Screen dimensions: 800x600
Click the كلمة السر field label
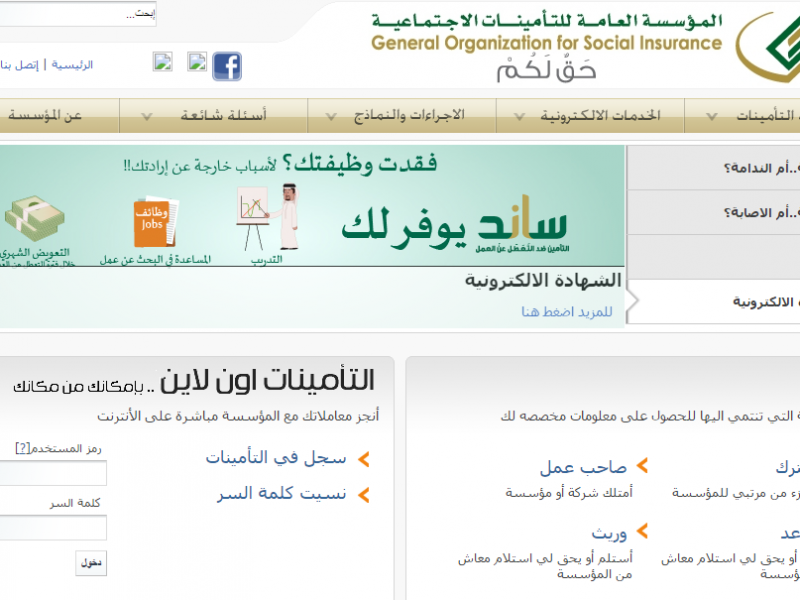[75, 504]
